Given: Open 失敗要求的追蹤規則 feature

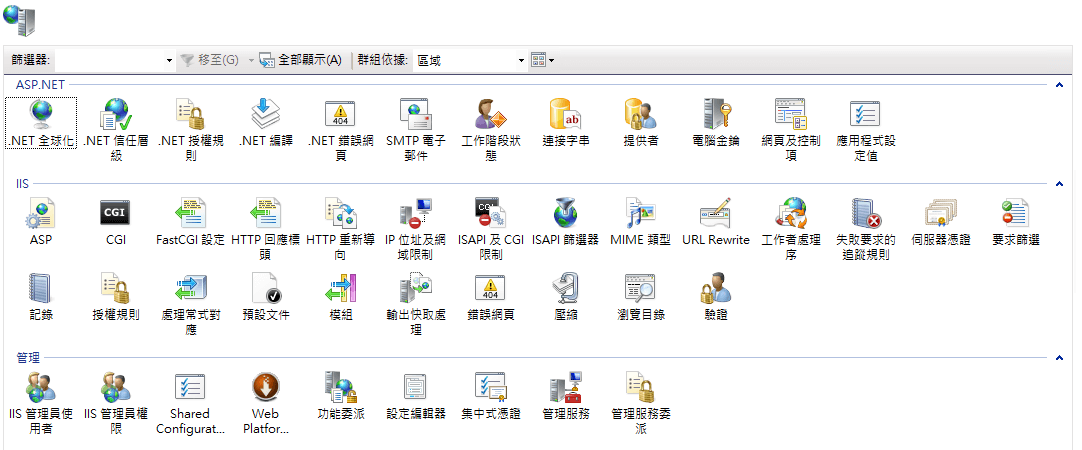Looking at the screenshot, I should click(x=865, y=228).
